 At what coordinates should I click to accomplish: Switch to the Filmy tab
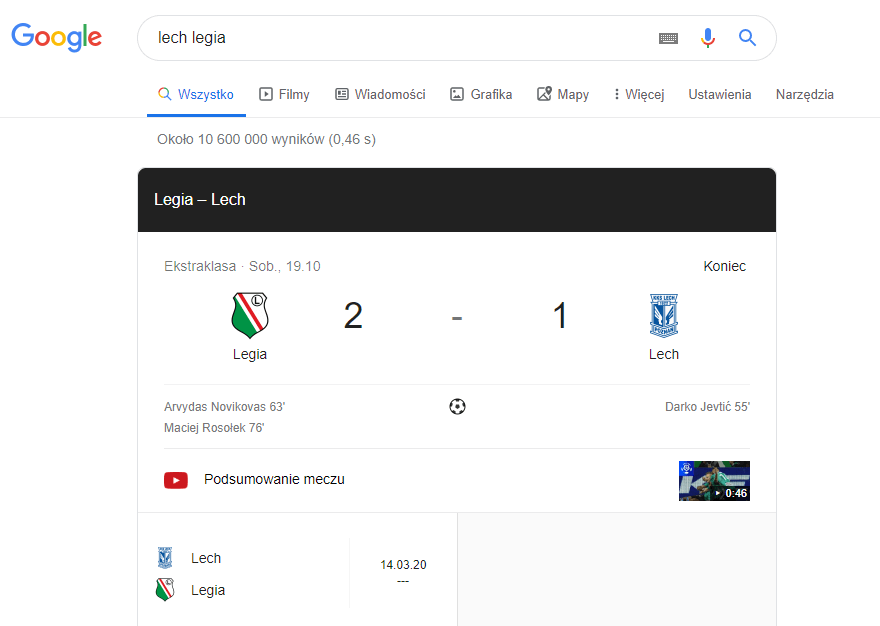pyautogui.click(x=285, y=95)
